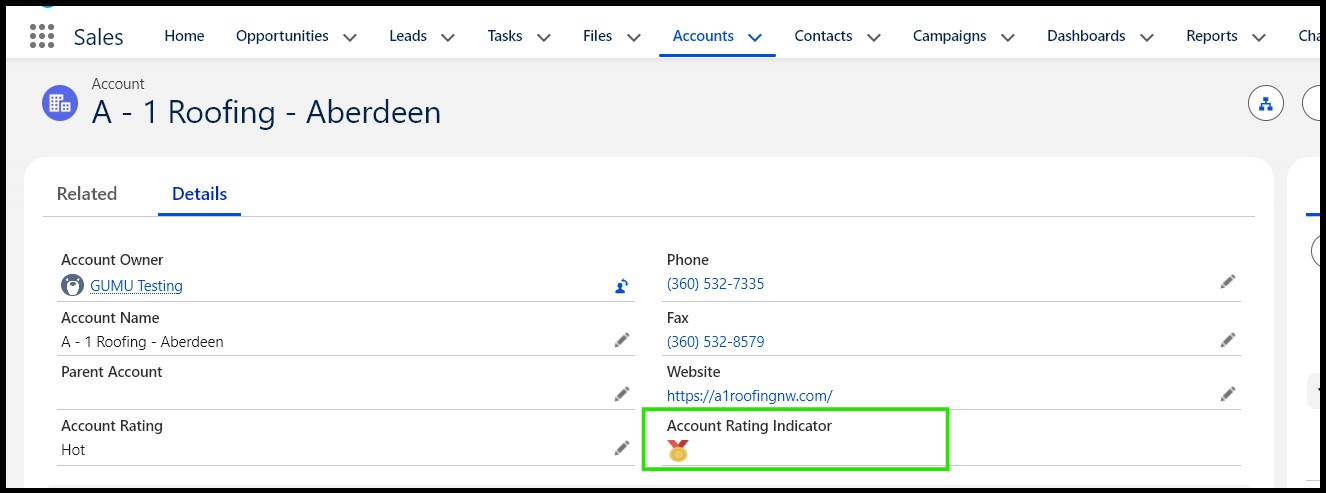Open the Reports navigation tab
The image size is (1326, 493).
point(1212,36)
